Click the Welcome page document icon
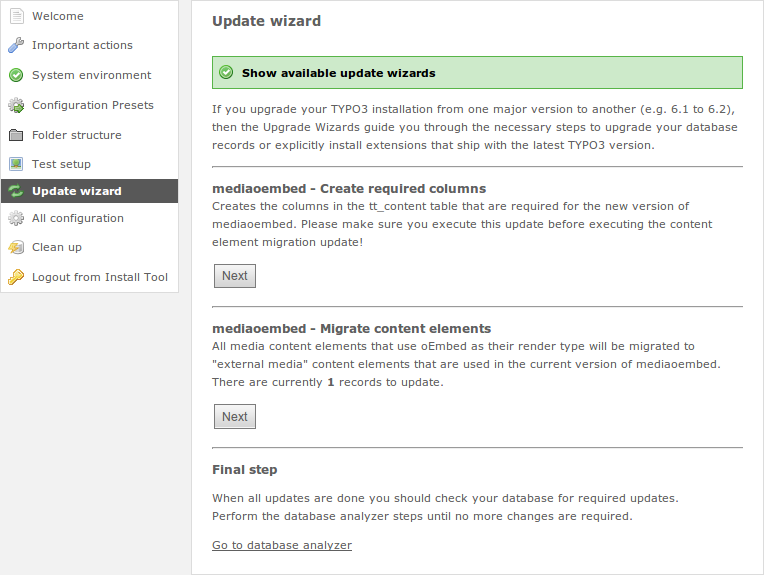Image resolution: width=764 pixels, height=575 pixels. (x=16, y=16)
